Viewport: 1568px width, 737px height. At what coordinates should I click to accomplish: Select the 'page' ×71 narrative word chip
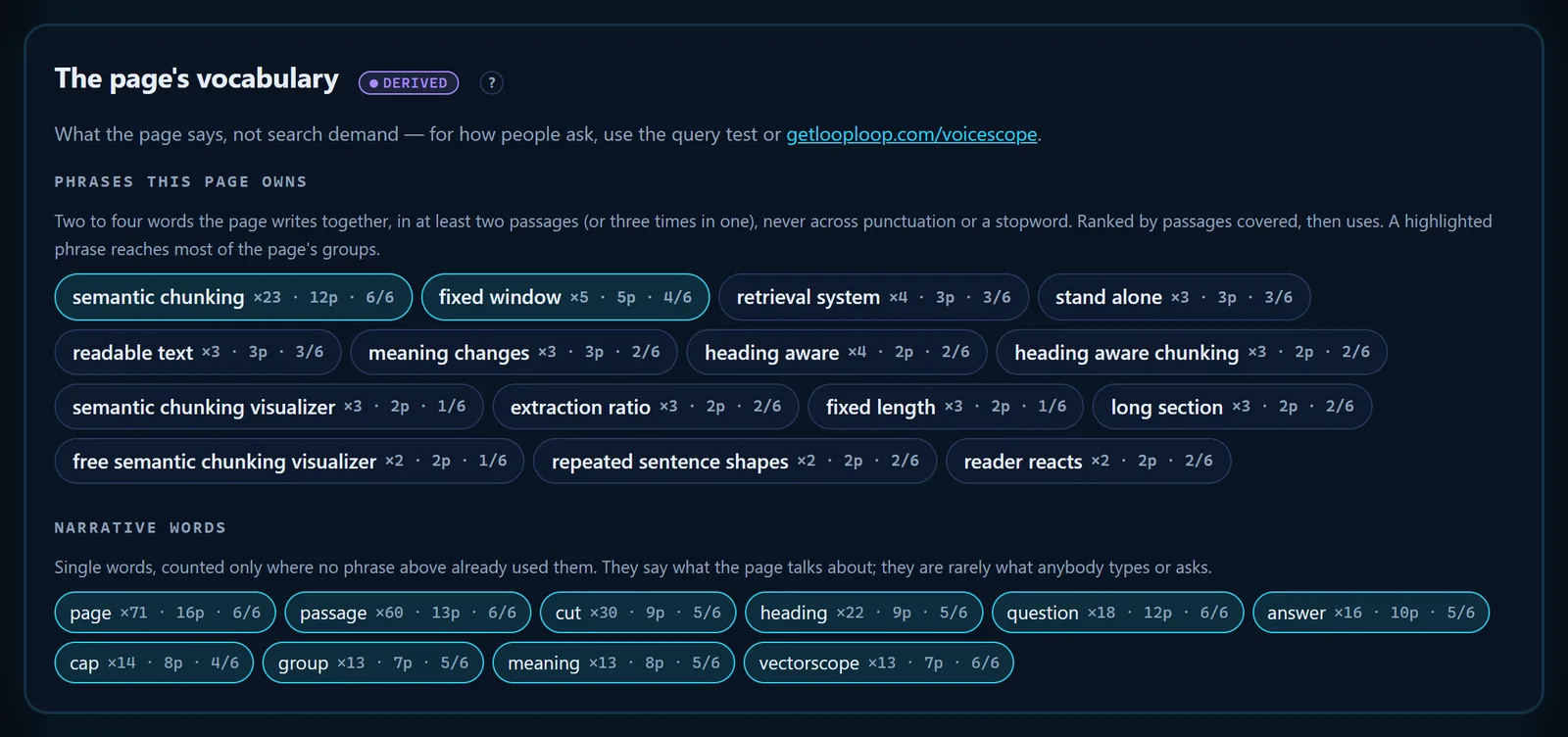point(165,613)
